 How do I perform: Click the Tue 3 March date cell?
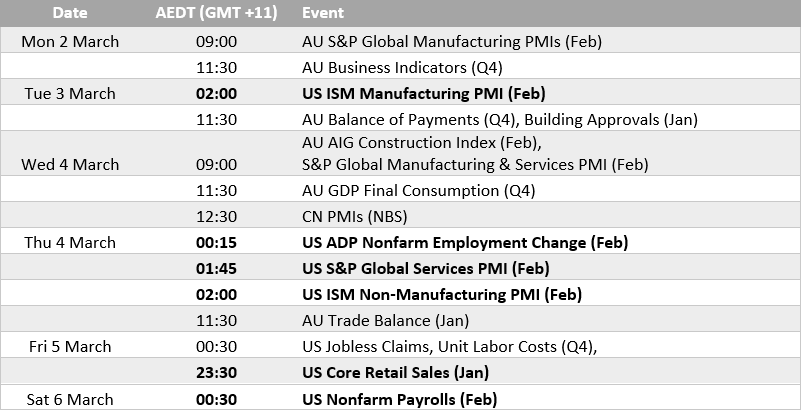point(70,93)
